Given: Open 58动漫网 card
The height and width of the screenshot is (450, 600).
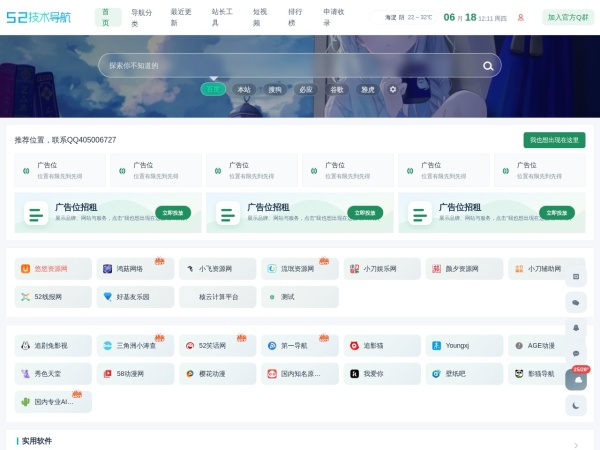Looking at the screenshot, I should tap(135, 373).
